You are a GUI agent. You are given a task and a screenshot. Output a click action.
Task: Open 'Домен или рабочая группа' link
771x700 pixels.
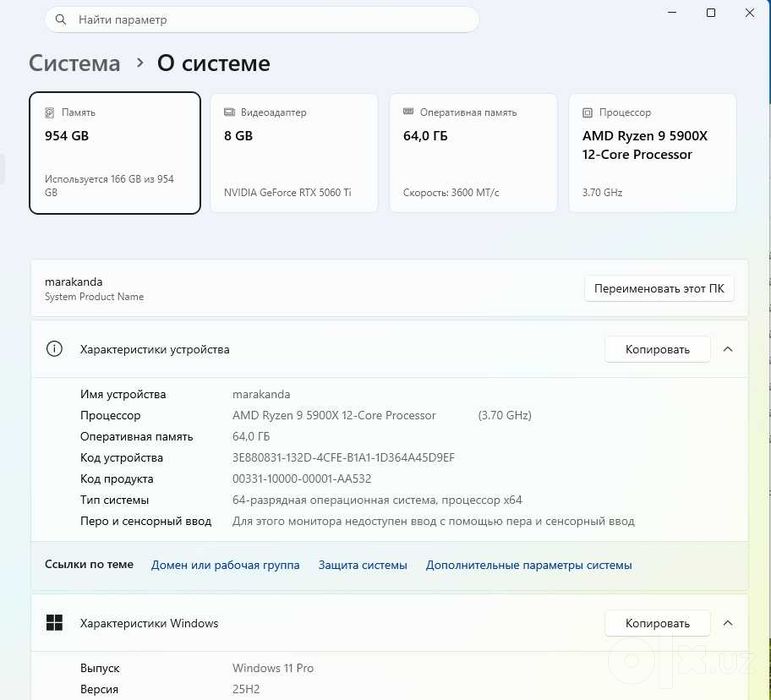click(225, 565)
